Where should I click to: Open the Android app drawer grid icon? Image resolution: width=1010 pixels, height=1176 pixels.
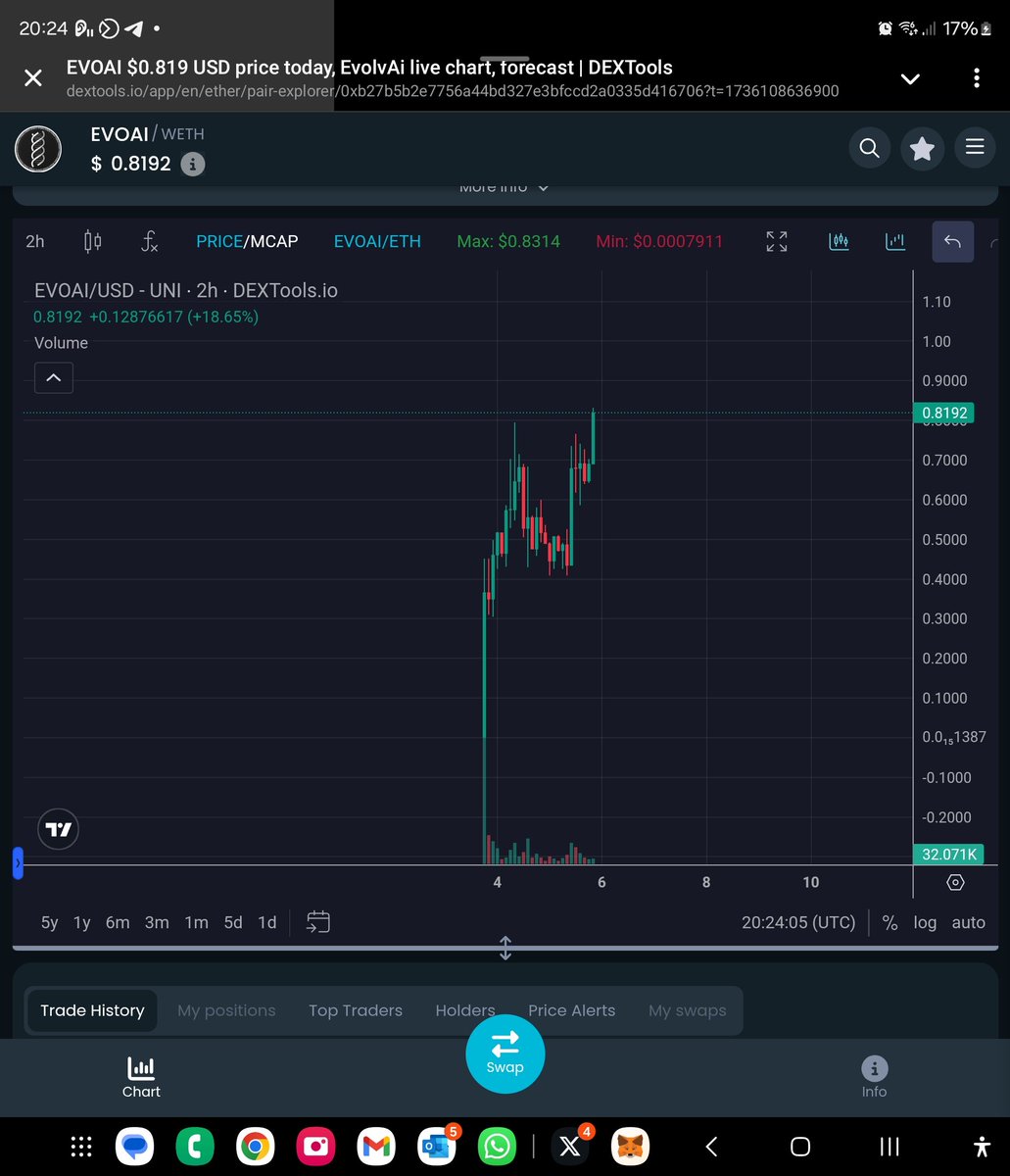81,1147
